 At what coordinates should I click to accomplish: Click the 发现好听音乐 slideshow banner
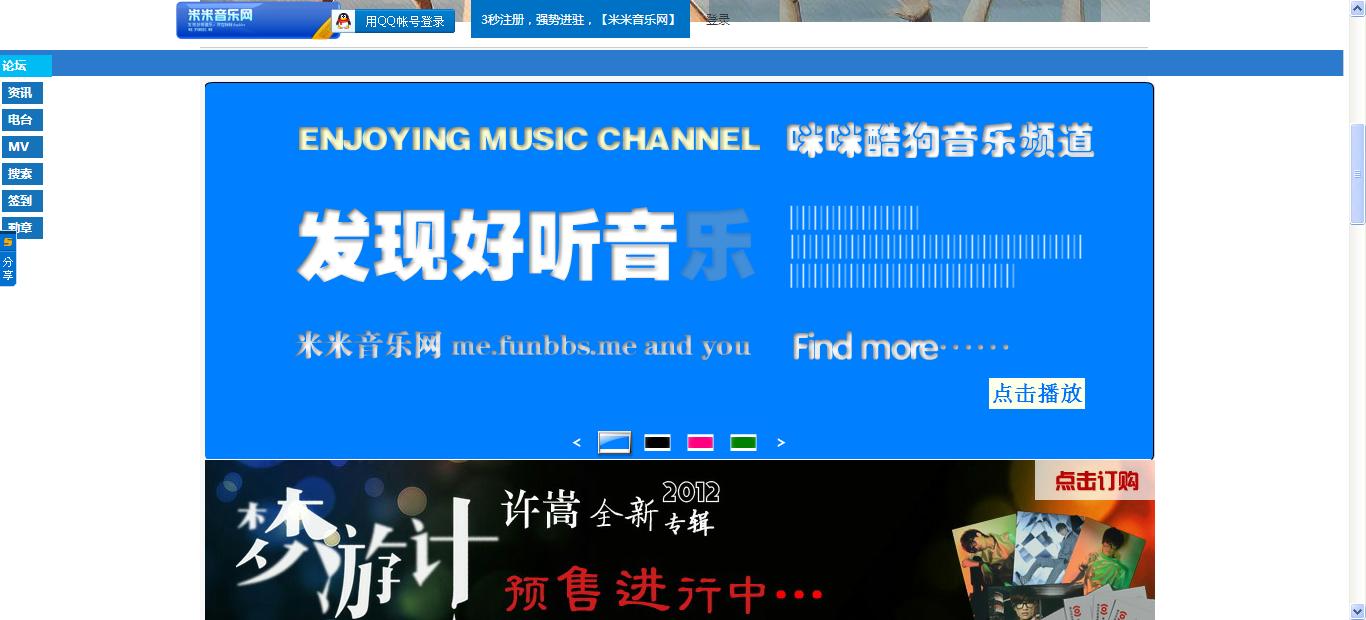pos(679,271)
